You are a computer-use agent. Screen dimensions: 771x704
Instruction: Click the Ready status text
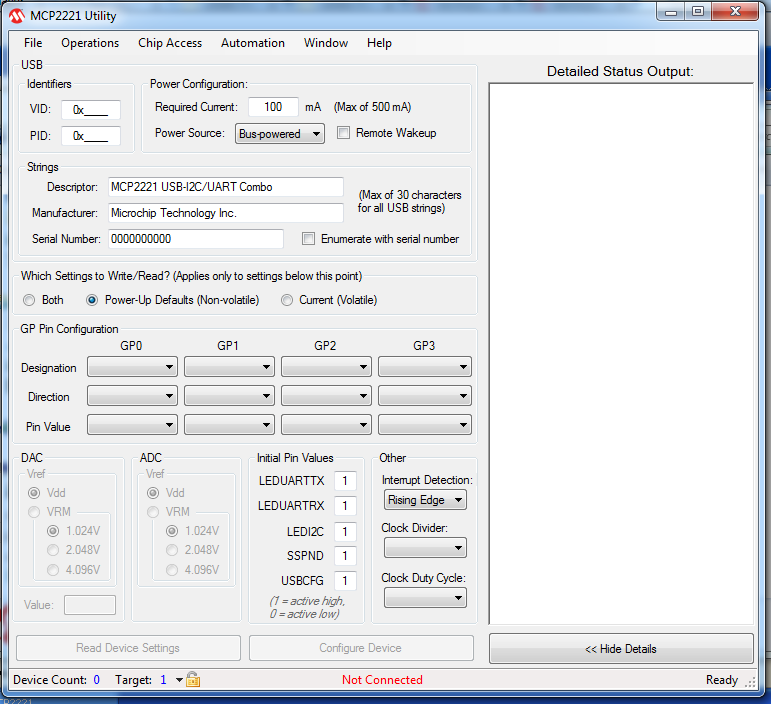(x=722, y=680)
